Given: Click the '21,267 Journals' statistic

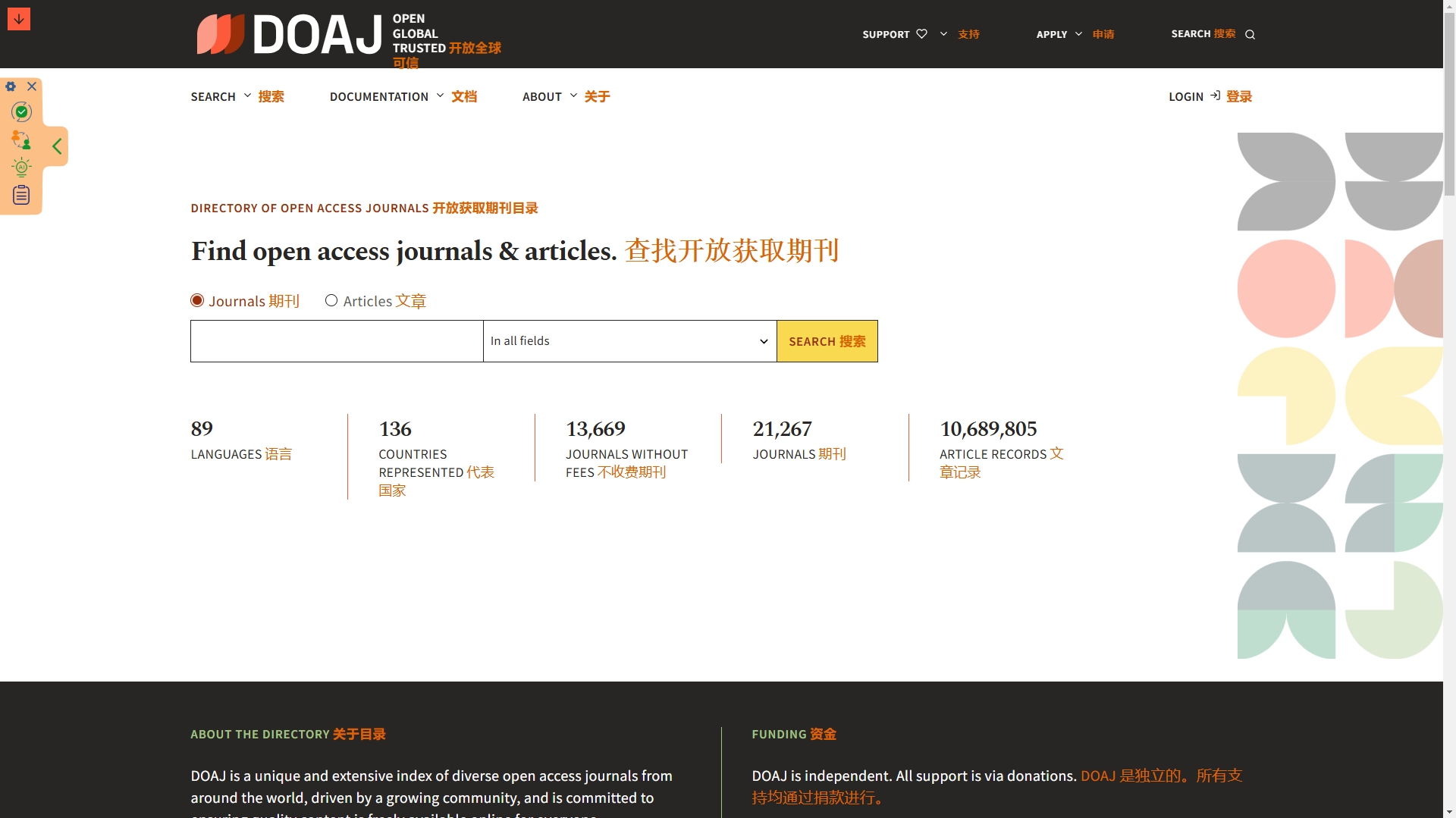Looking at the screenshot, I should click(x=799, y=440).
